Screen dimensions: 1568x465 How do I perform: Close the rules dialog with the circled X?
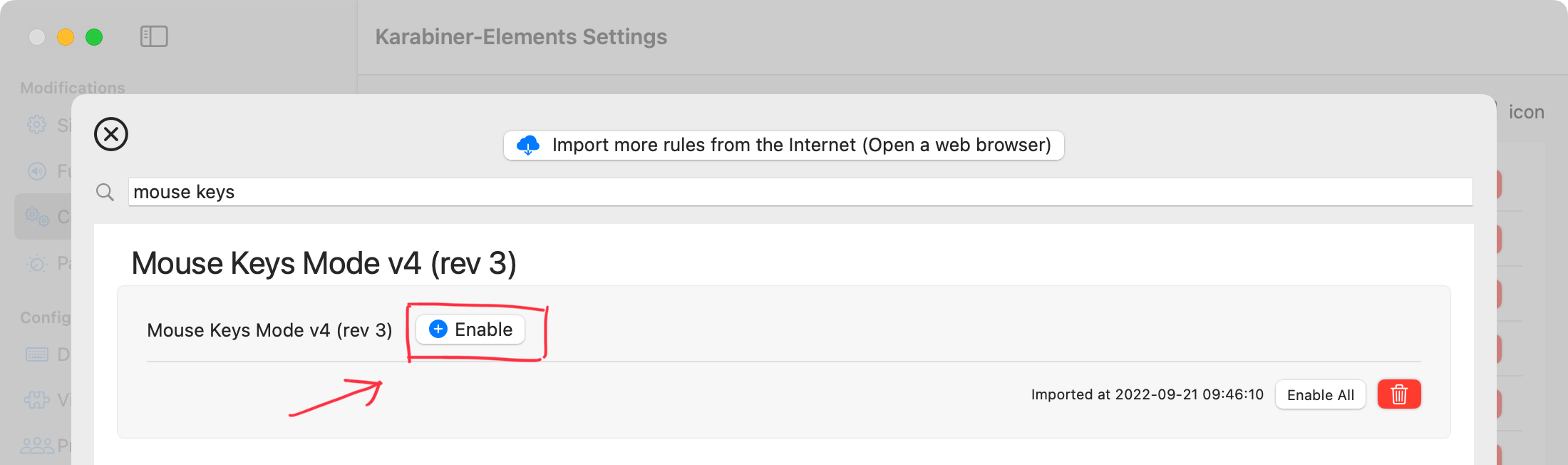[x=111, y=134]
